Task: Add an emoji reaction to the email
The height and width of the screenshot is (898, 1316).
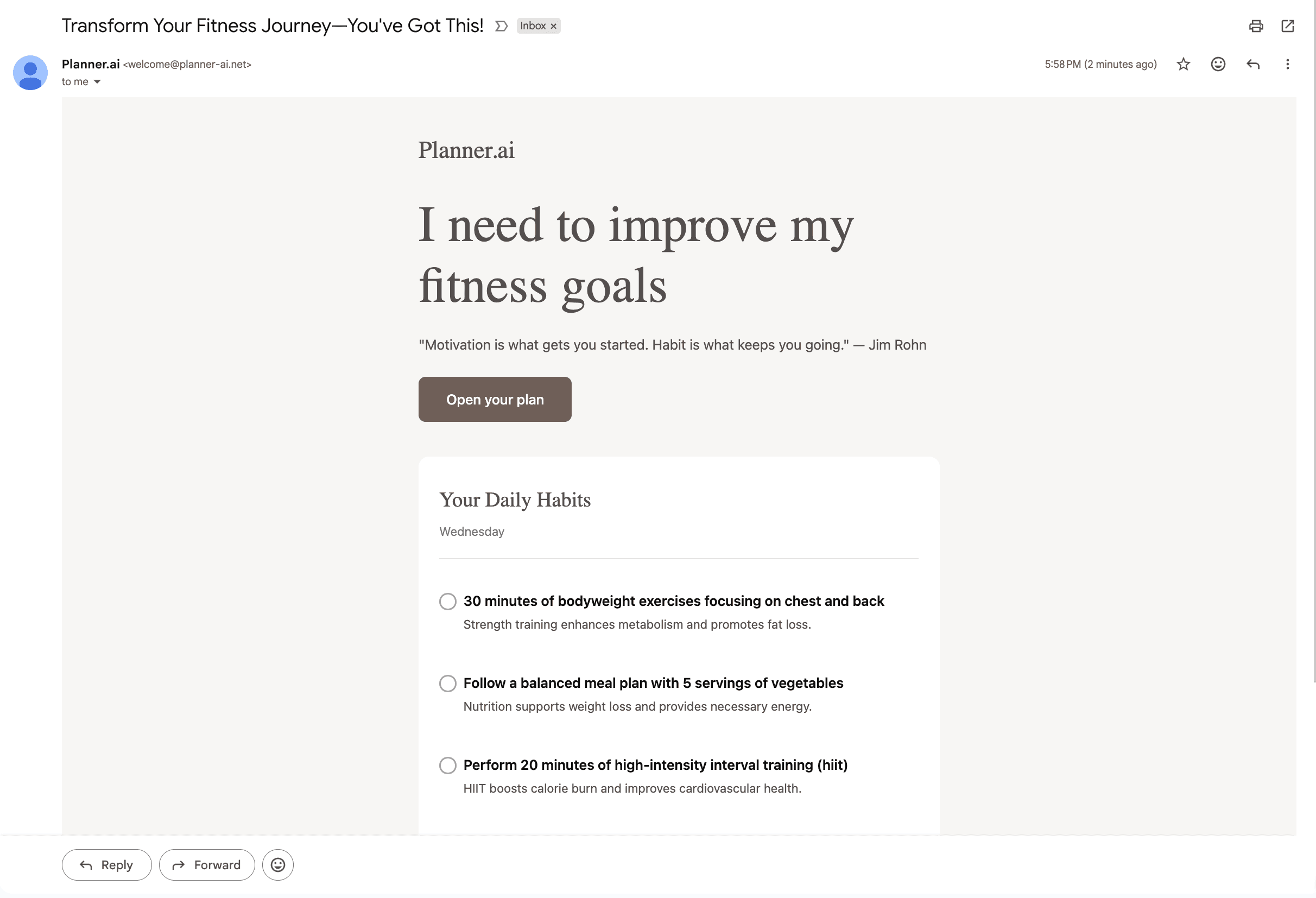Action: (x=1218, y=64)
